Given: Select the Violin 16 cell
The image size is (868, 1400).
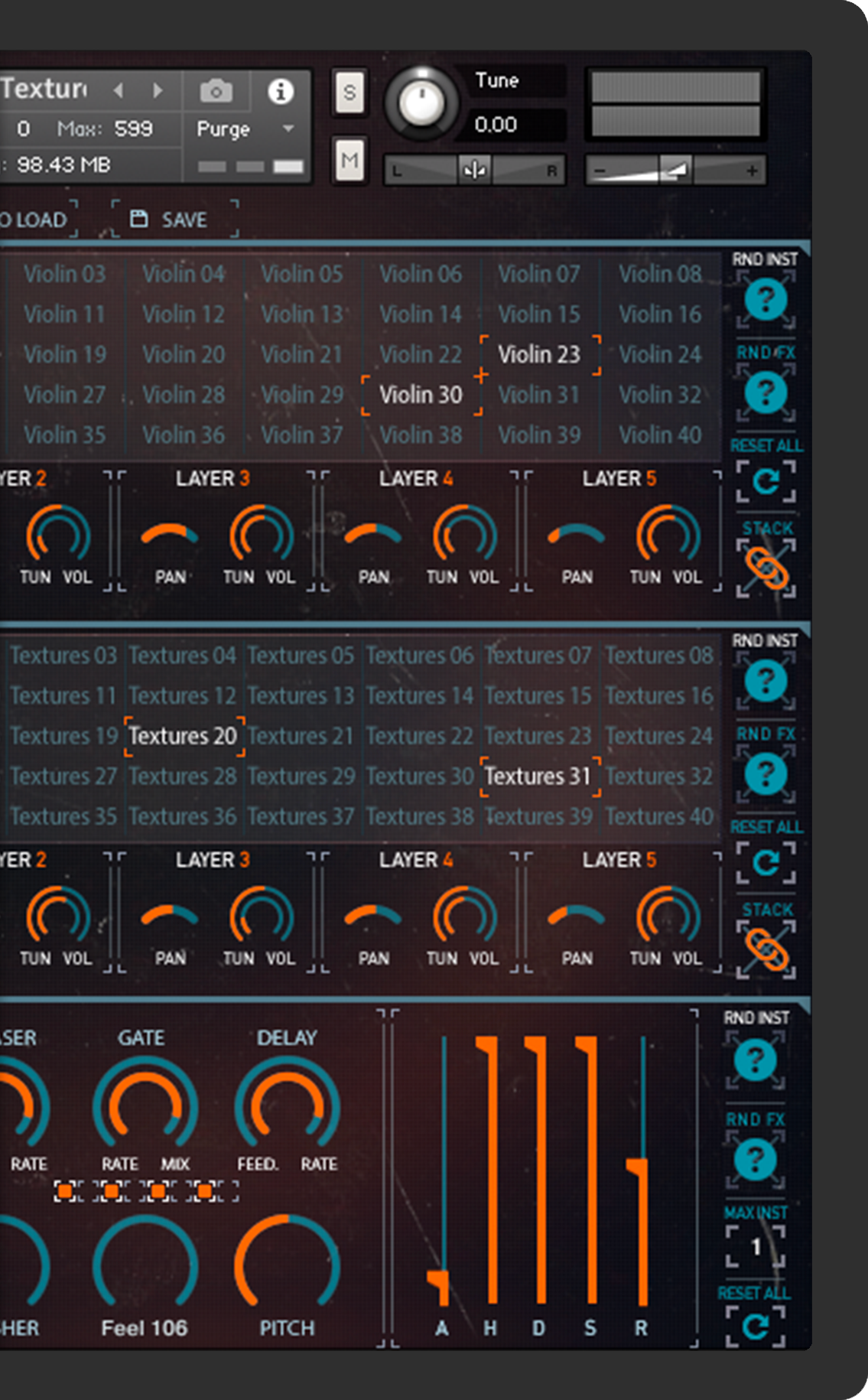Looking at the screenshot, I should [660, 314].
